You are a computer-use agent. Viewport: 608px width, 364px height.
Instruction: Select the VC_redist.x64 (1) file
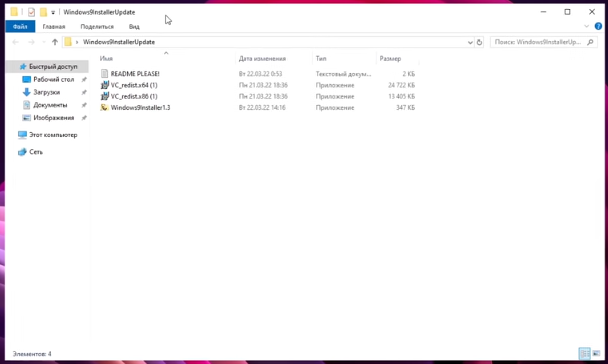(134, 85)
